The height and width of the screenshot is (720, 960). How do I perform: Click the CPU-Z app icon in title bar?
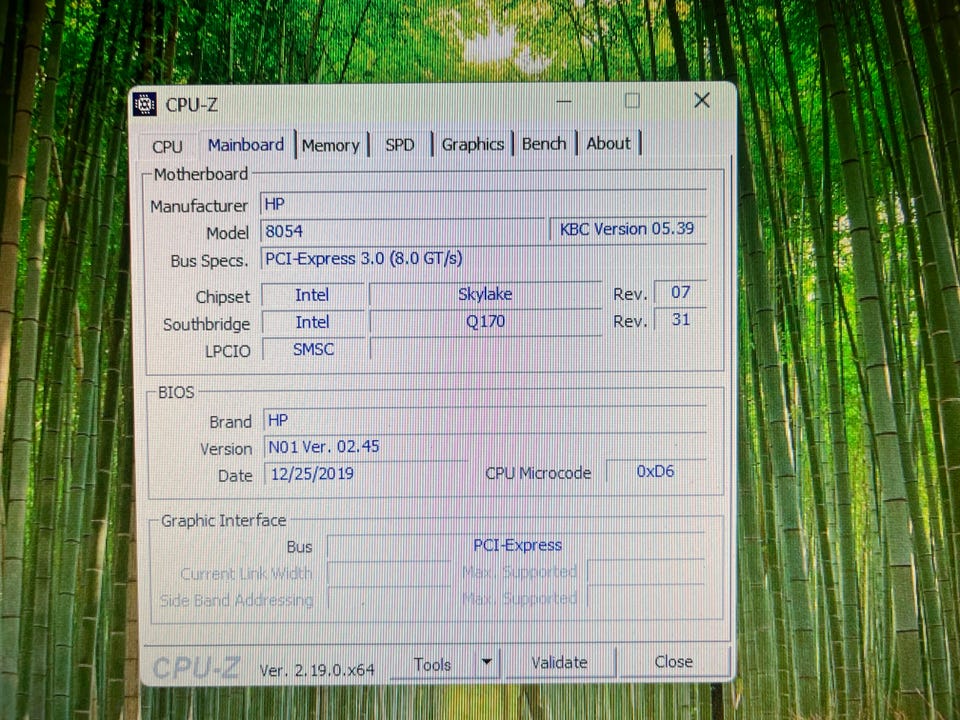point(144,105)
